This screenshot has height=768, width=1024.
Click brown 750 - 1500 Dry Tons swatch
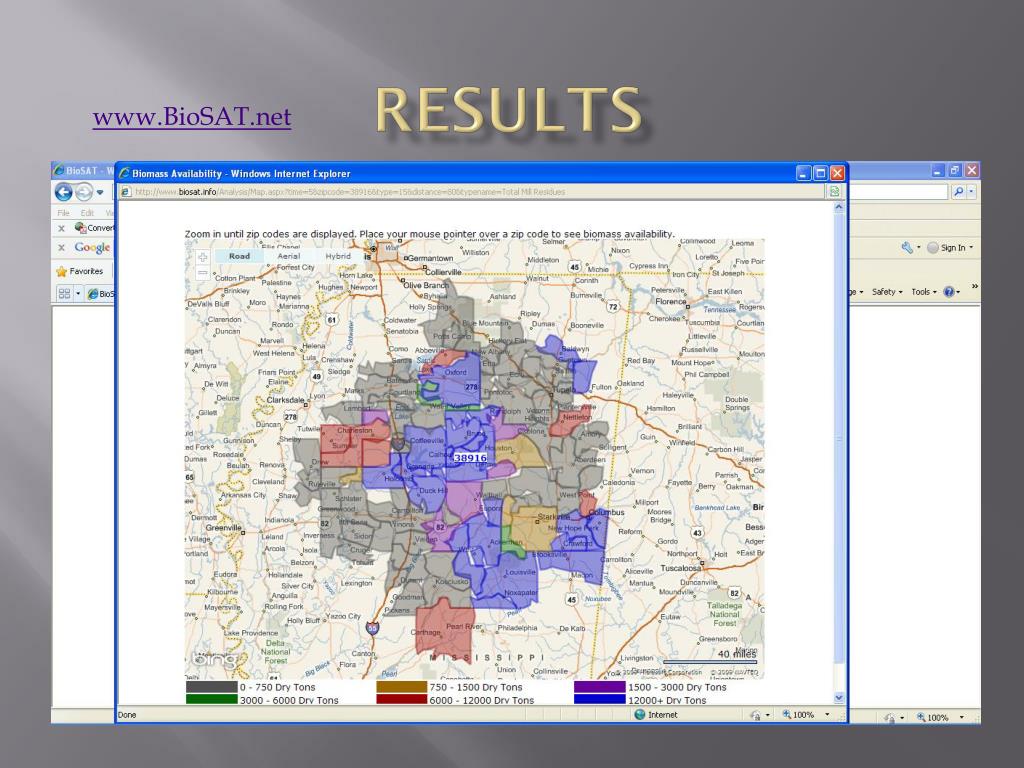click(x=401, y=687)
